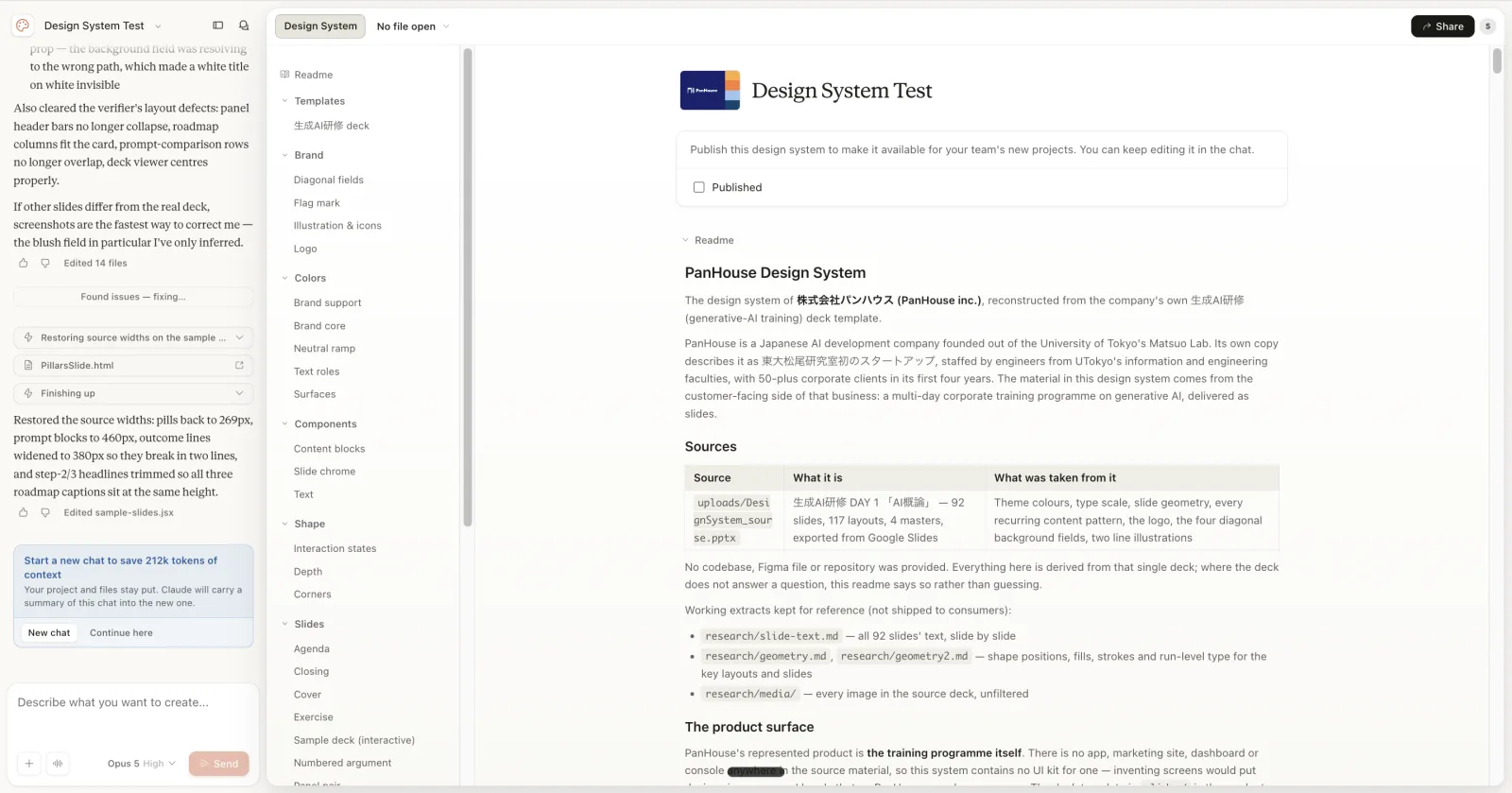This screenshot has width=1512, height=793.
Task: Select Flag mark under Brand
Action: (x=317, y=203)
